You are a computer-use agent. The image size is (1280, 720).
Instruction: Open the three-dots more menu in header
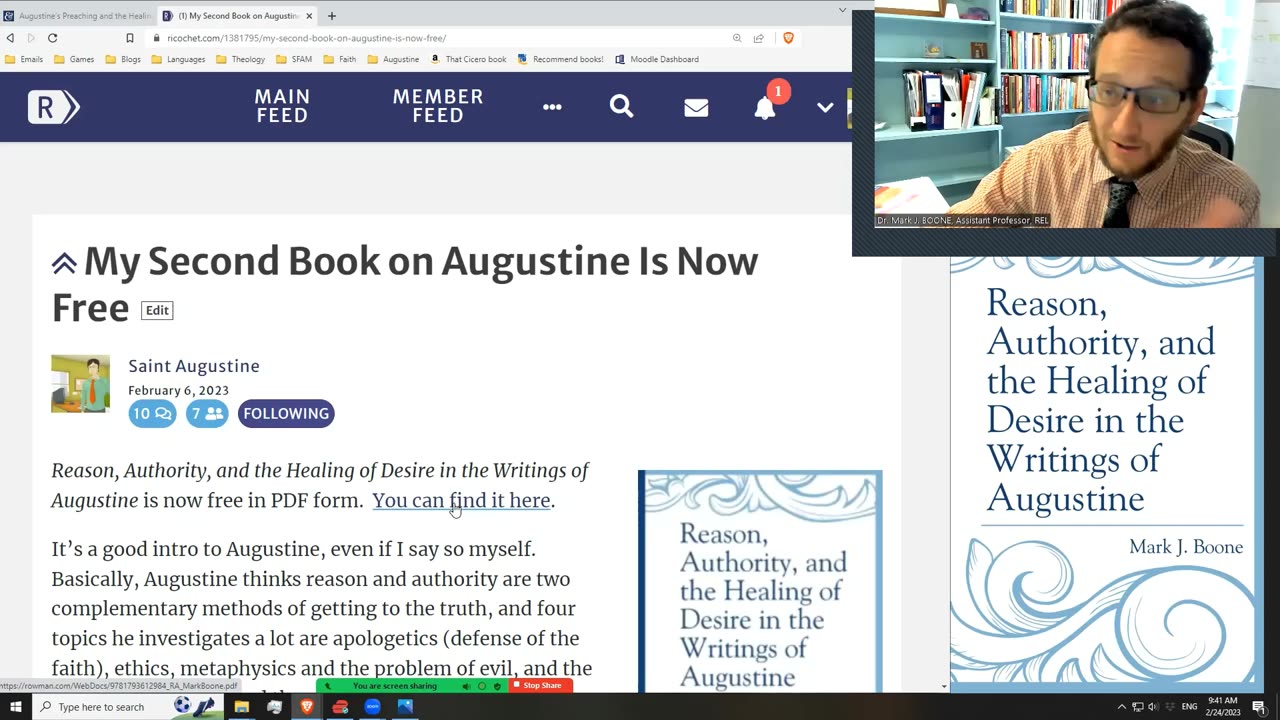coord(552,107)
